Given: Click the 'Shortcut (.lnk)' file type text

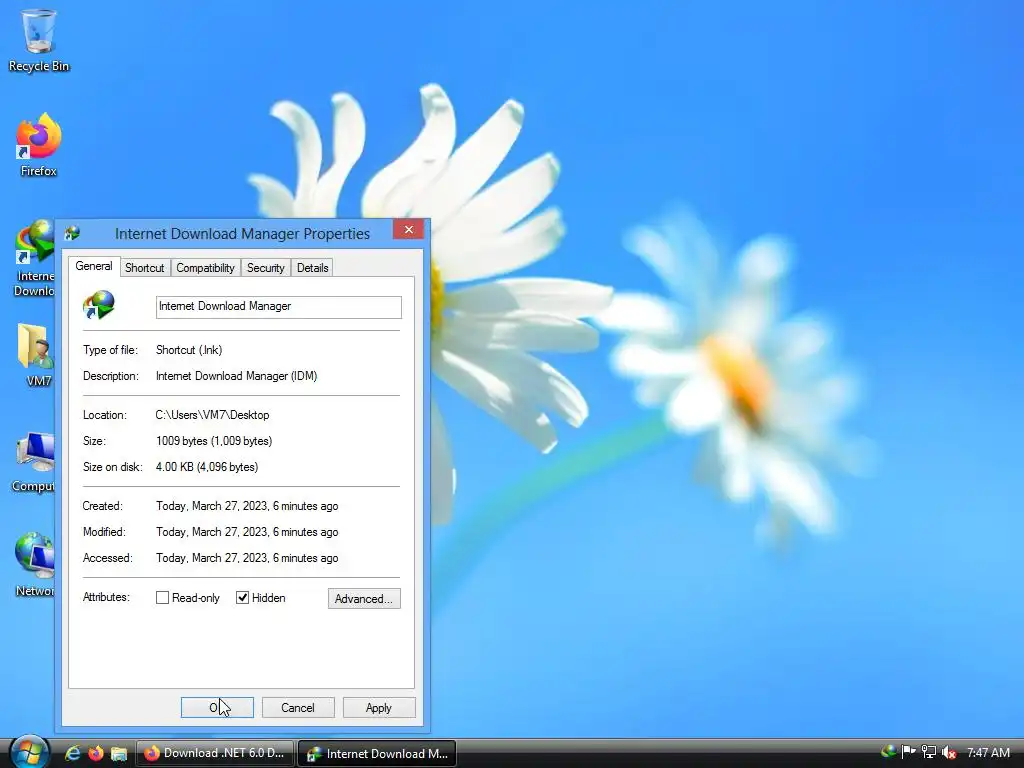Looking at the screenshot, I should coord(189,350).
